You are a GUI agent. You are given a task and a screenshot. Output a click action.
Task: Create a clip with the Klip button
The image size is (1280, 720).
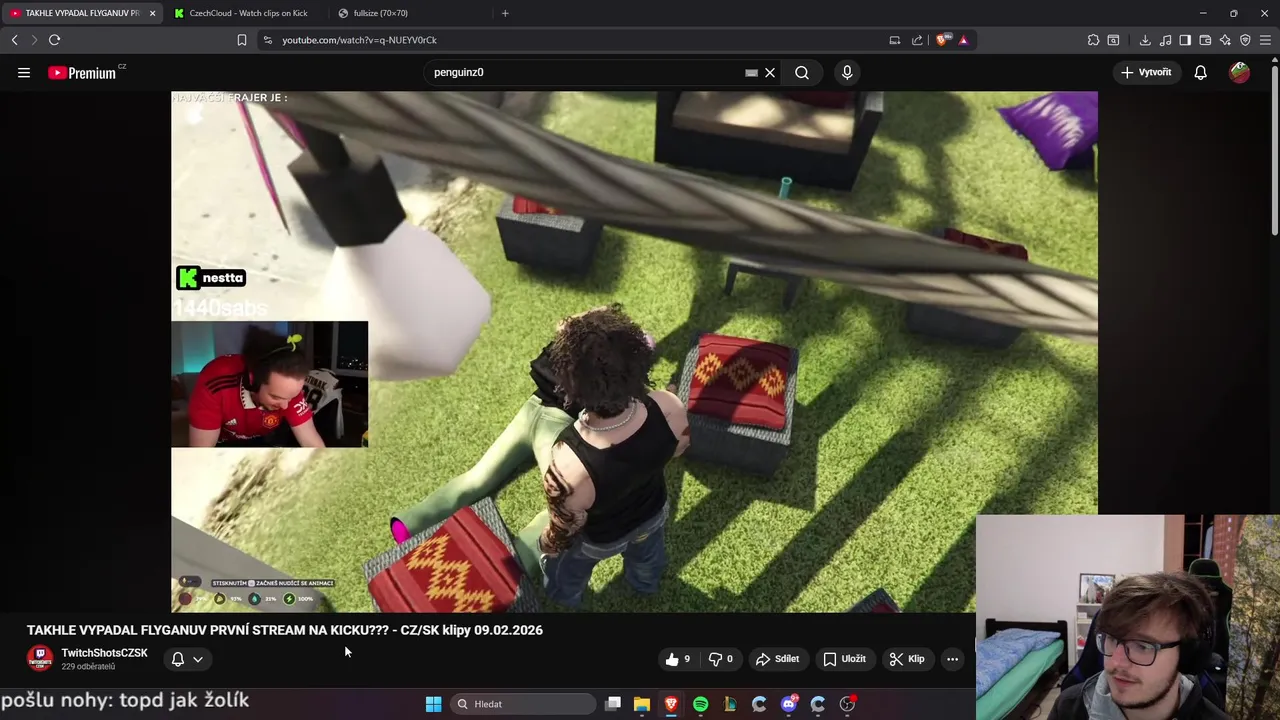point(907,659)
